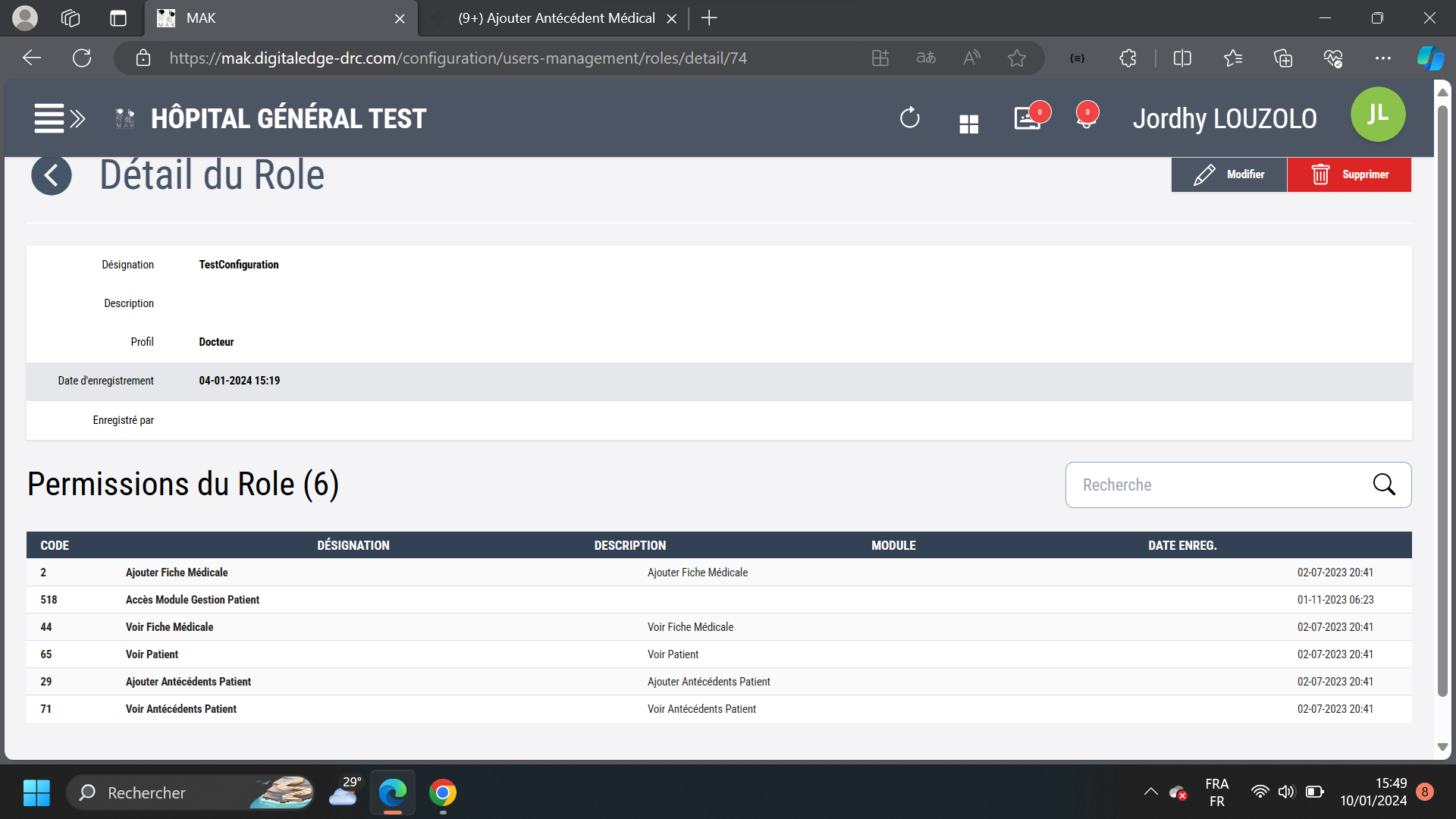The height and width of the screenshot is (819, 1456).
Task: Go back using the round arrow button
Action: click(52, 175)
